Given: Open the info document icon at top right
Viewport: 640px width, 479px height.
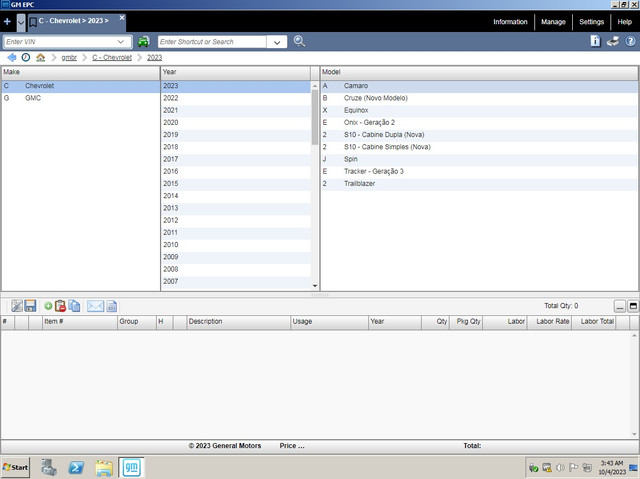Looking at the screenshot, I should [595, 41].
